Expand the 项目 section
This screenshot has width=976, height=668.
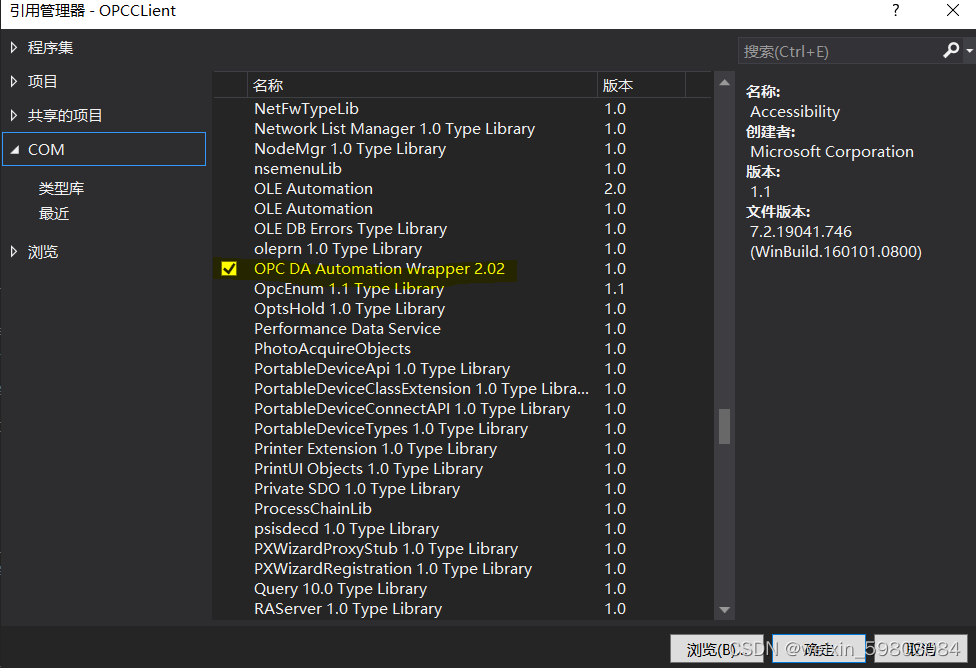(x=14, y=81)
